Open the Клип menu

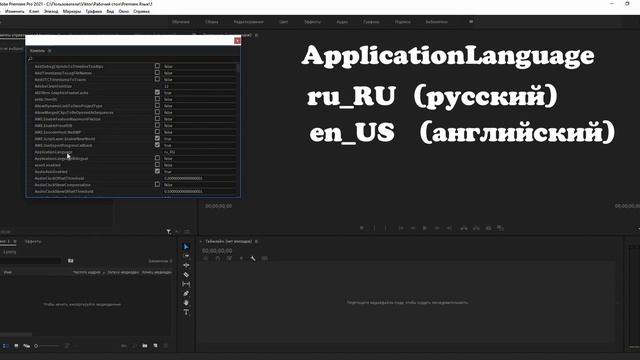pyautogui.click(x=34, y=11)
